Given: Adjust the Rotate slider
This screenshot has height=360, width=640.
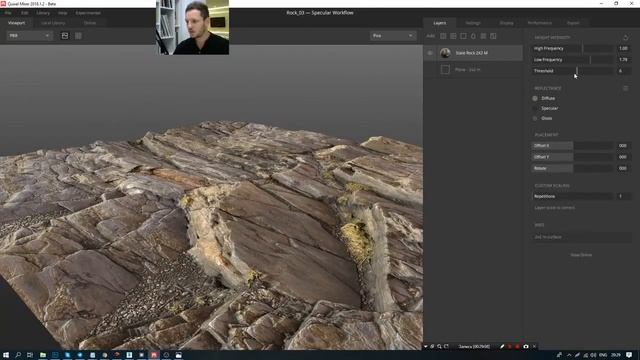Looking at the screenshot, I should pyautogui.click(x=572, y=168).
